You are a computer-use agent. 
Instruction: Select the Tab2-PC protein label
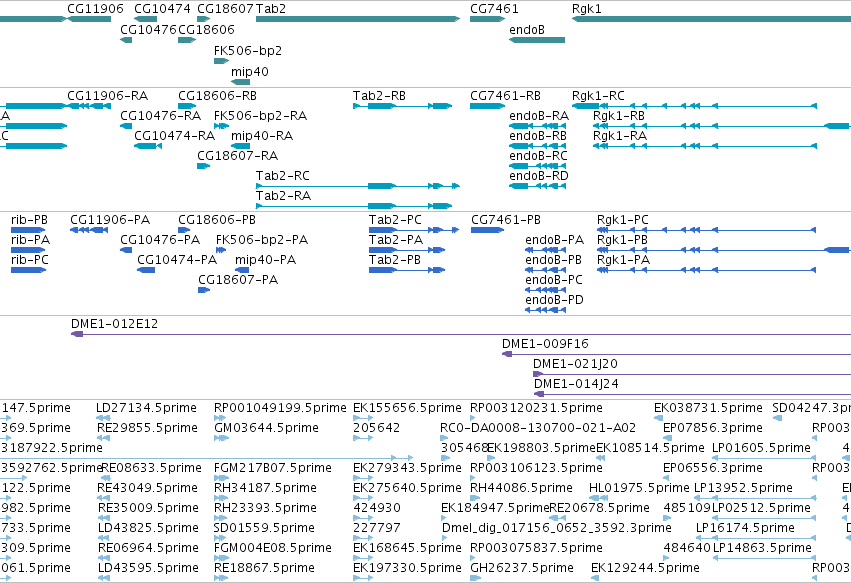pyautogui.click(x=395, y=220)
